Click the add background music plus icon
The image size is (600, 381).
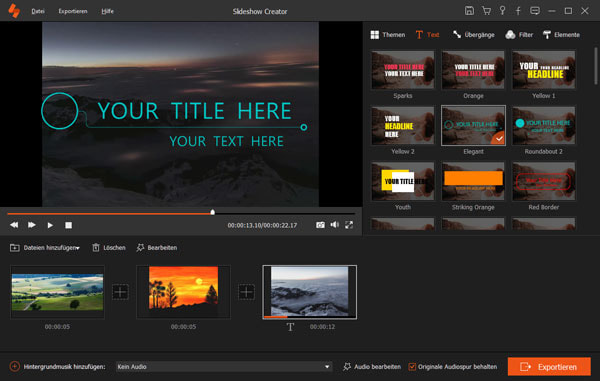click(15, 366)
